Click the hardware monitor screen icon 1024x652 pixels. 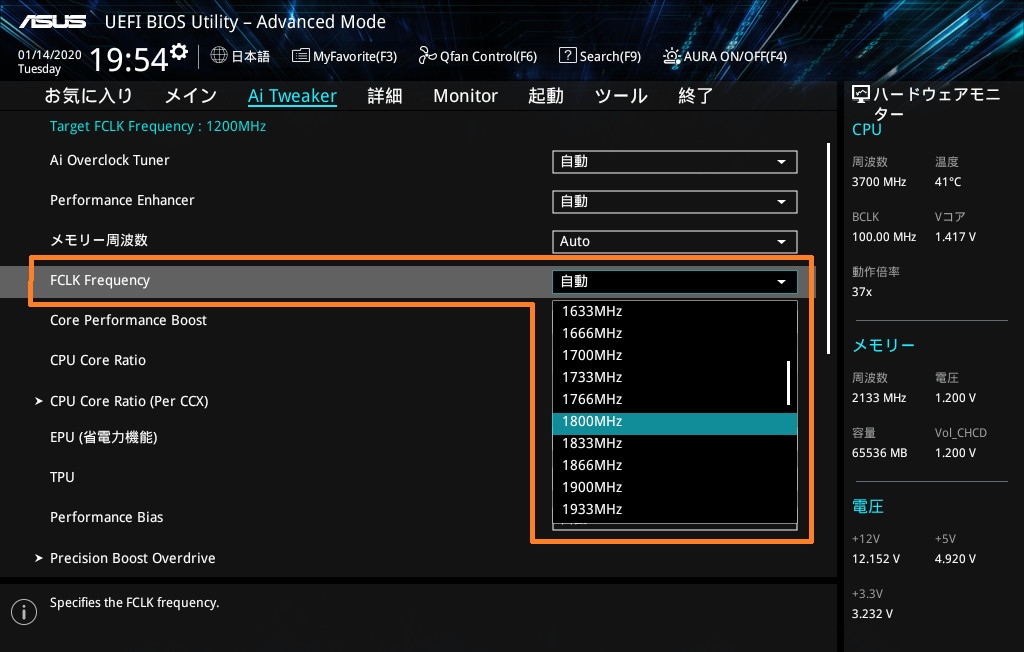pos(861,95)
